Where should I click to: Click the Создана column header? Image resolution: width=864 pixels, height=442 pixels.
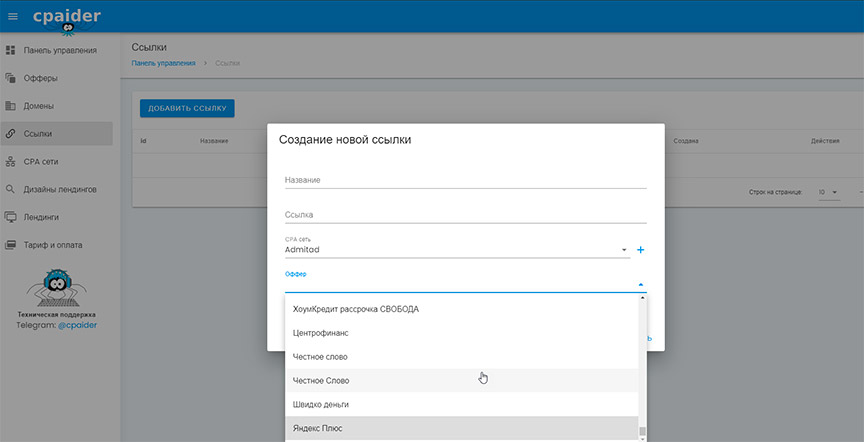pyautogui.click(x=686, y=141)
